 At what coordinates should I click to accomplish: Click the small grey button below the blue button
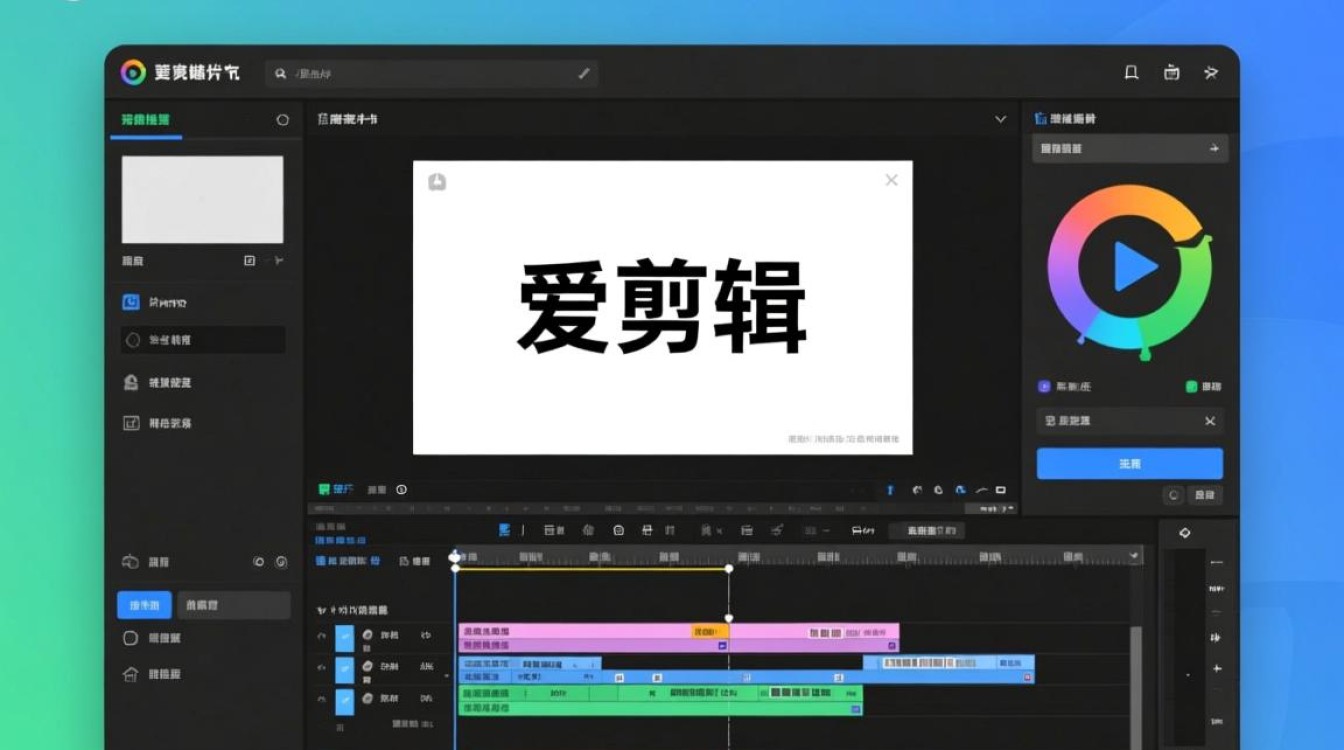1205,495
